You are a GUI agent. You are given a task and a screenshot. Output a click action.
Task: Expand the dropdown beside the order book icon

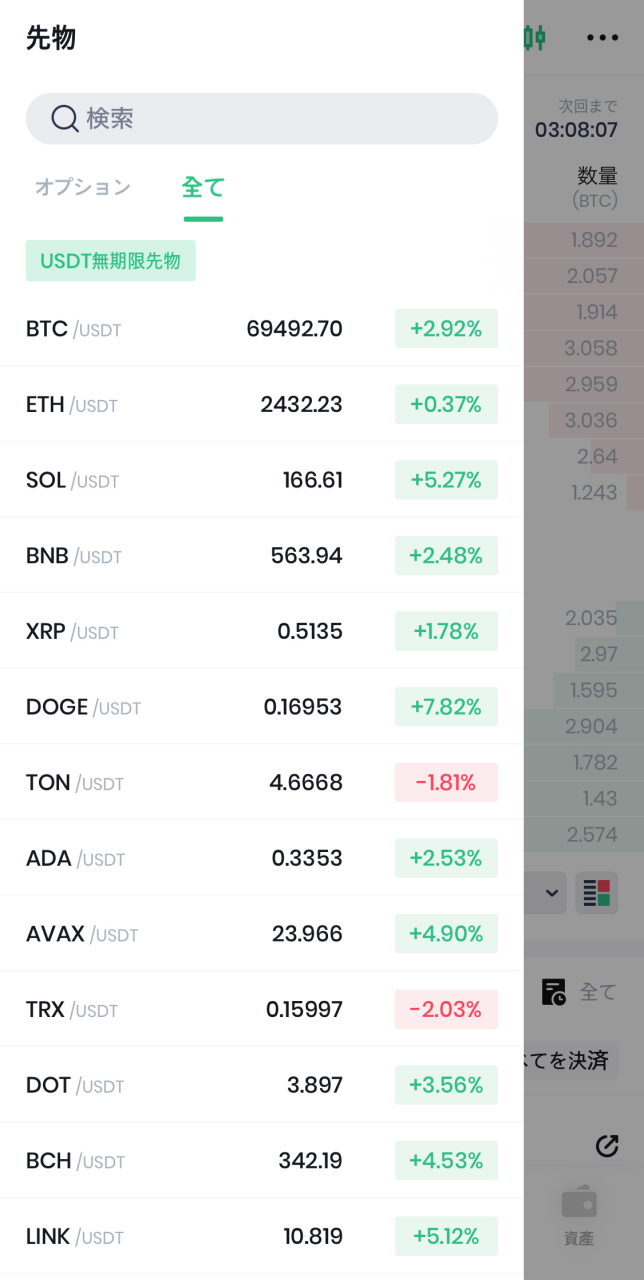pyautogui.click(x=548, y=893)
